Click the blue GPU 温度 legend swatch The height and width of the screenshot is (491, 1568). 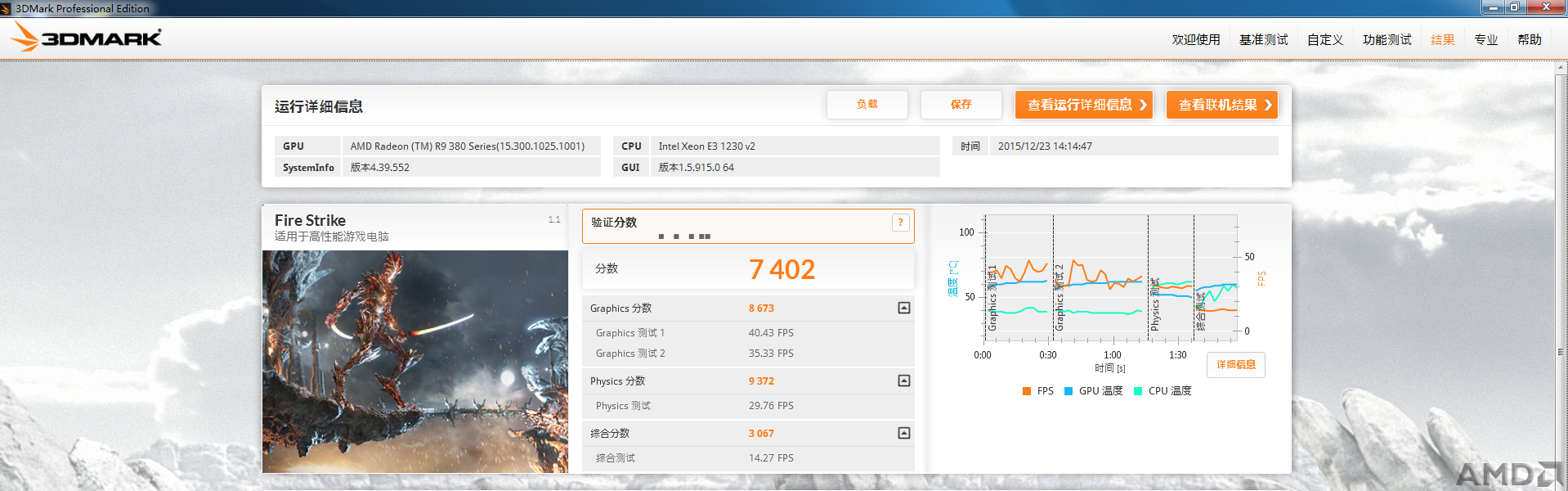pos(1068,391)
